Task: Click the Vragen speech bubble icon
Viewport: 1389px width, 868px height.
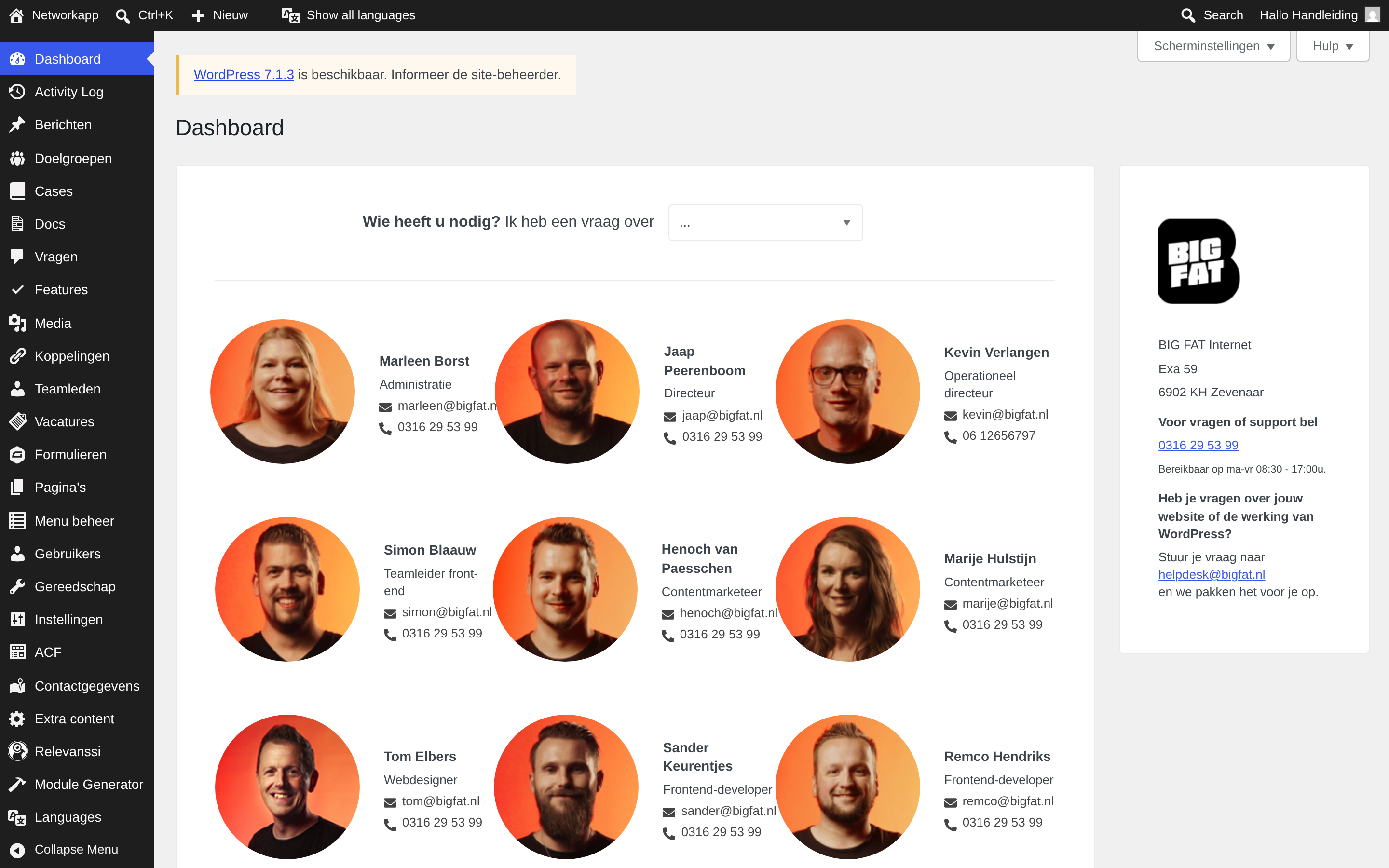Action: coord(17,257)
